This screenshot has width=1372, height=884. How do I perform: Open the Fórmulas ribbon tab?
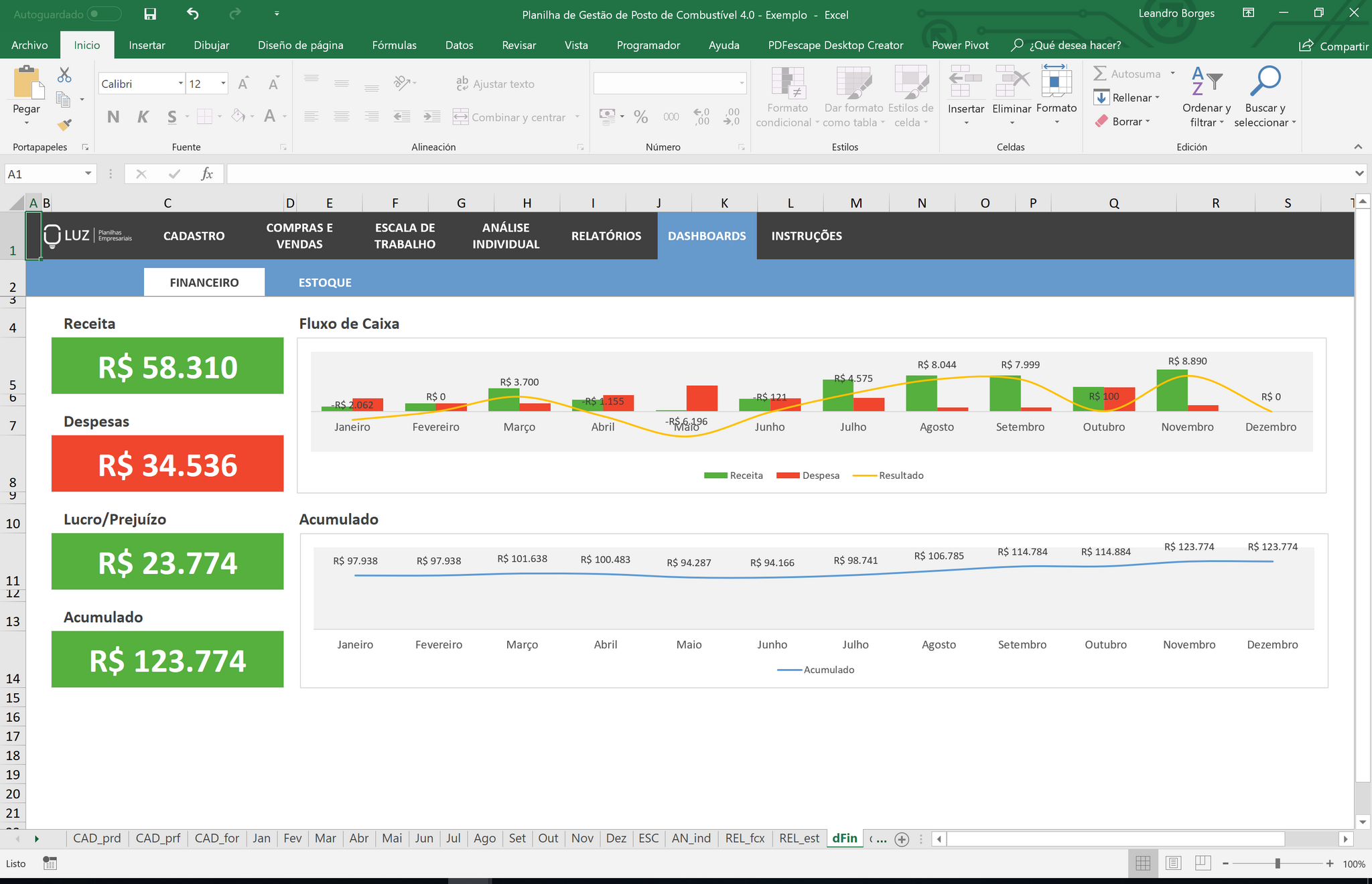click(394, 45)
